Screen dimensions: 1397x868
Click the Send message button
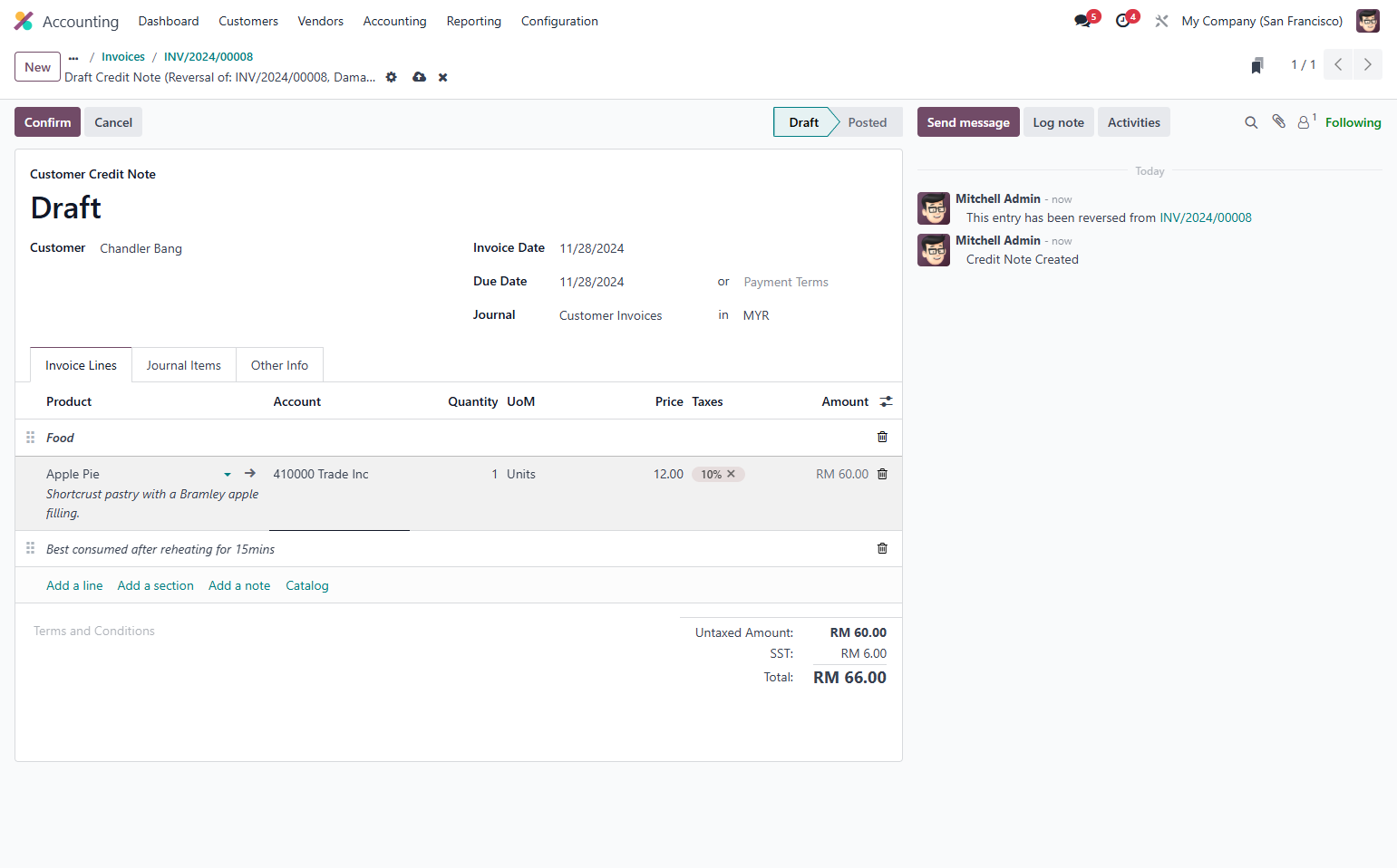pos(968,122)
